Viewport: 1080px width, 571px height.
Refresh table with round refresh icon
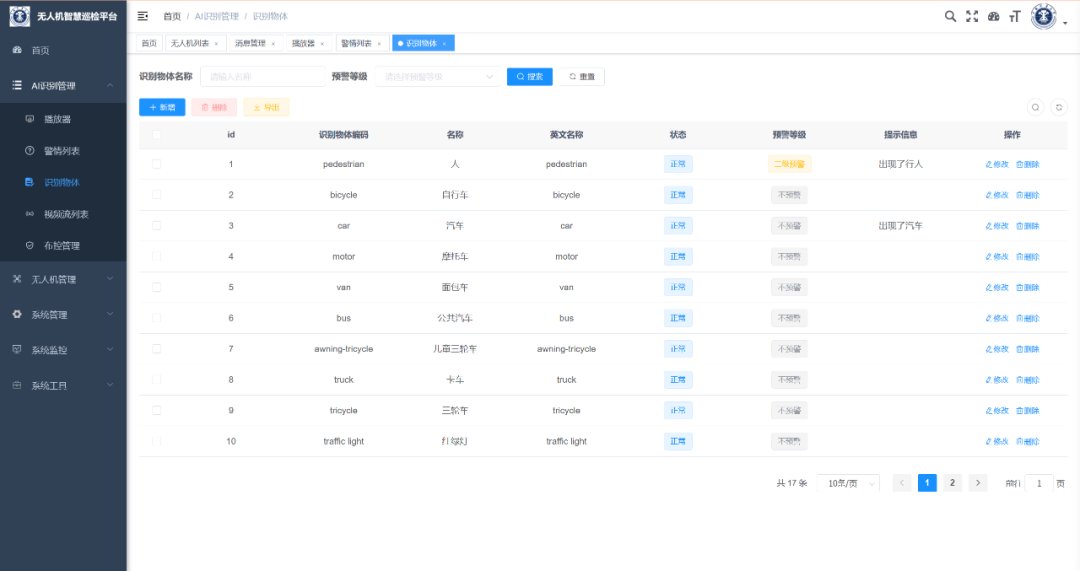click(x=1059, y=107)
